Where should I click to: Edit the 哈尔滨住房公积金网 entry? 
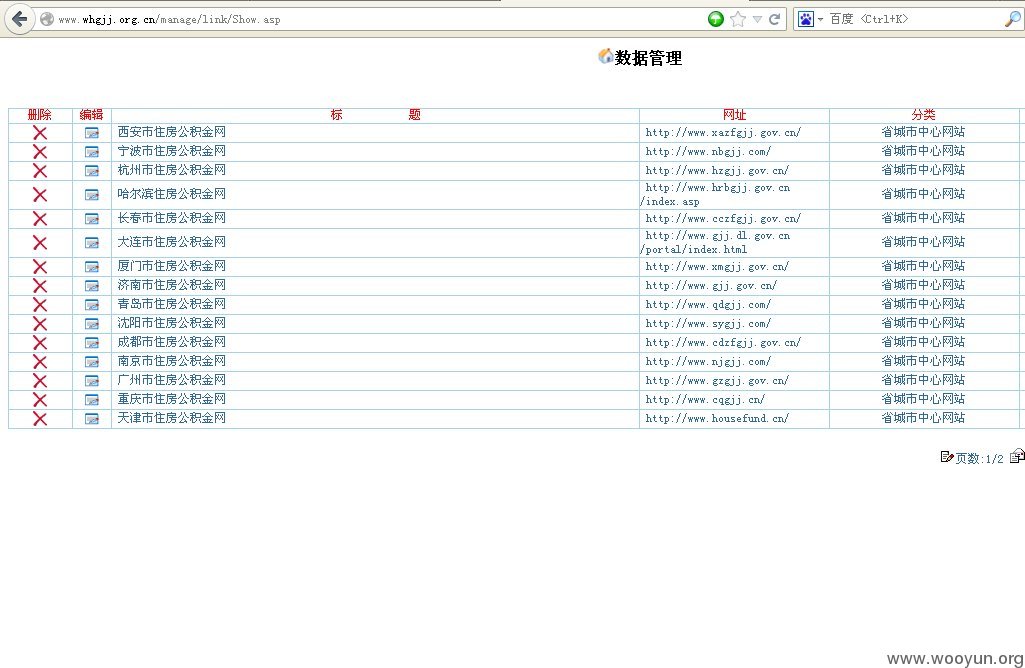(x=92, y=195)
